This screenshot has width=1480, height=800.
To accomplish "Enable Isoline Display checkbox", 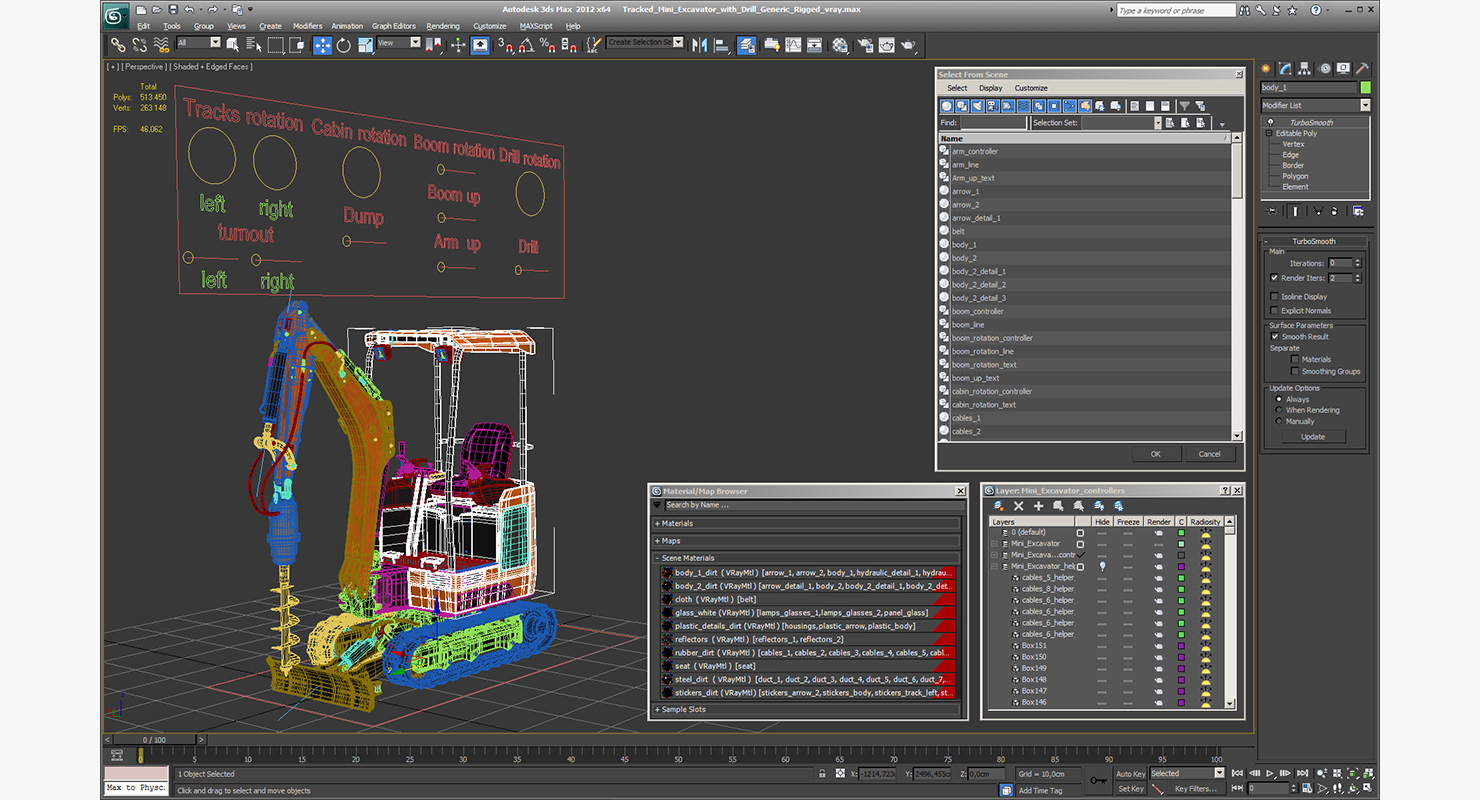I will pyautogui.click(x=1274, y=297).
